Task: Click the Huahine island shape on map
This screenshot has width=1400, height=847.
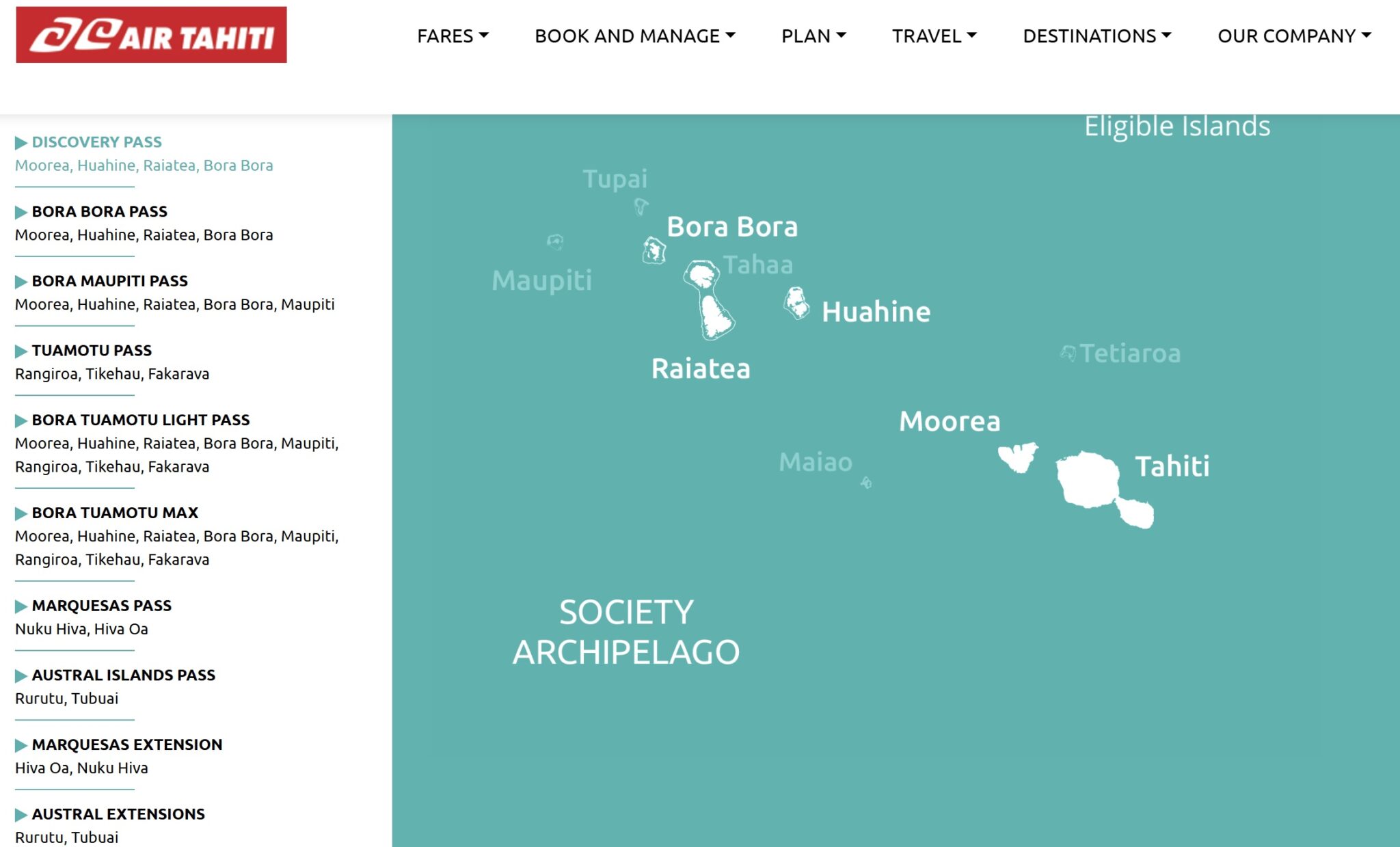Action: pos(796,303)
